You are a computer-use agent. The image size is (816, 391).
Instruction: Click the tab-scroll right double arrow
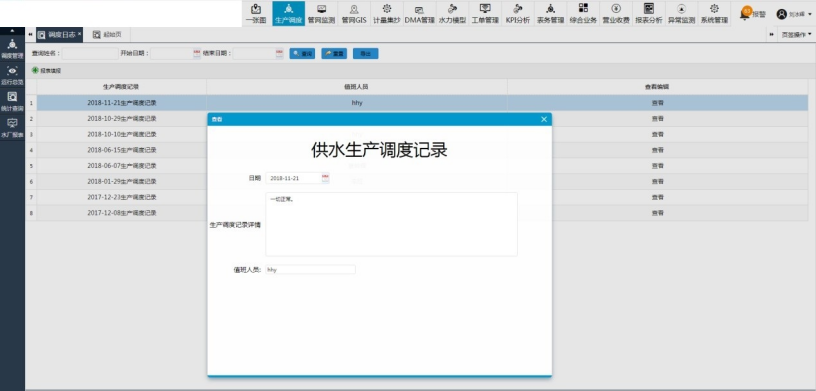click(x=771, y=34)
